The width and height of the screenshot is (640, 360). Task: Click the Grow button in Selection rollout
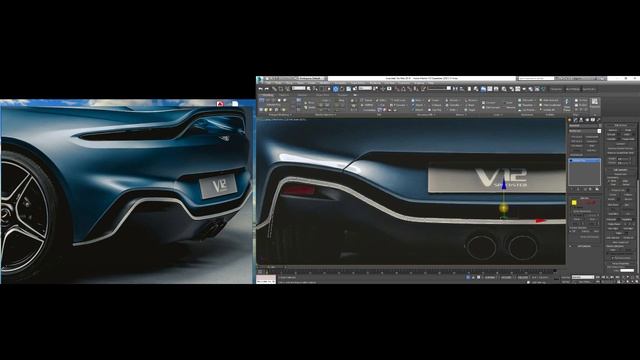(592, 219)
